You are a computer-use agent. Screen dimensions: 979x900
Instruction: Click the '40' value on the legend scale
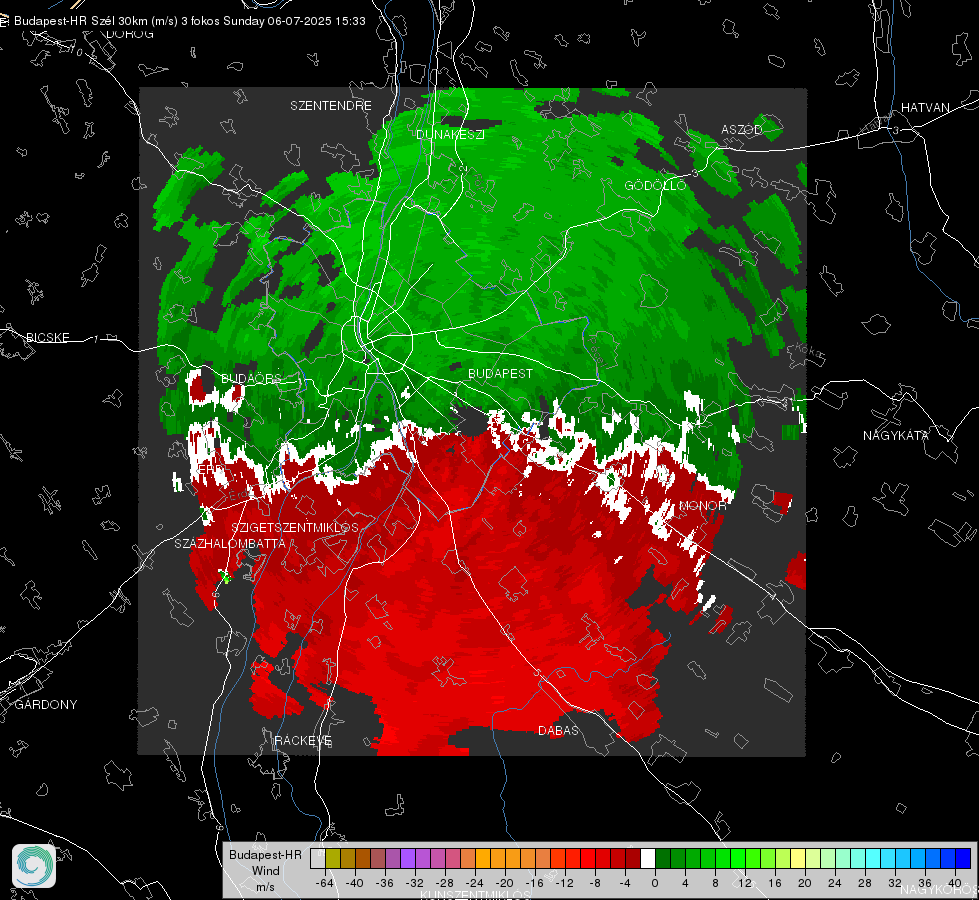(955, 883)
